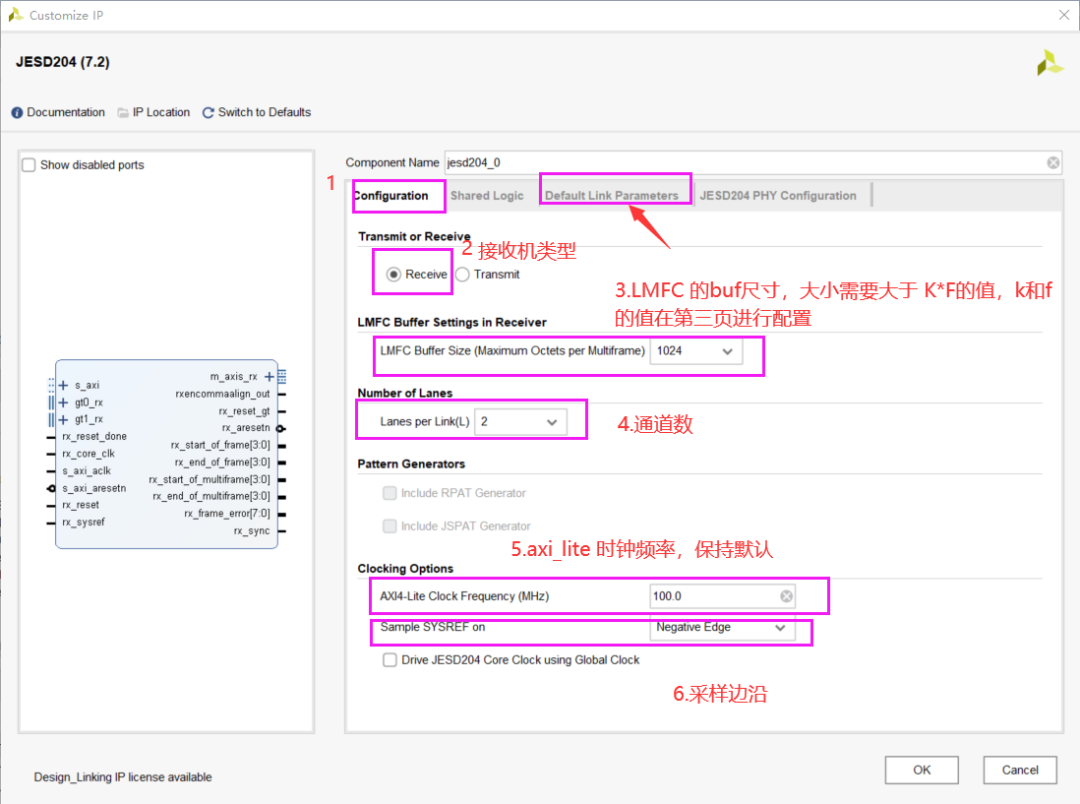Select the rx_start_of_frame[3:0] port label
Screen dimensions: 1080x804
point(220,445)
